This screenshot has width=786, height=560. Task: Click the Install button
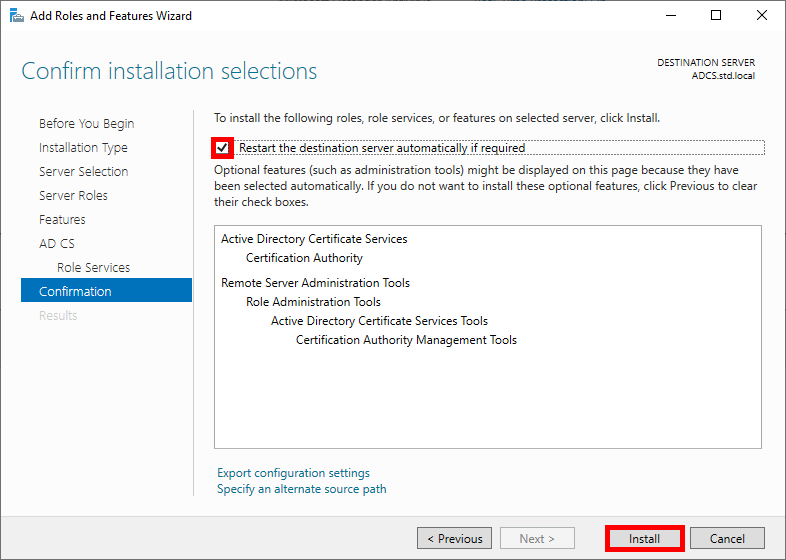point(644,538)
